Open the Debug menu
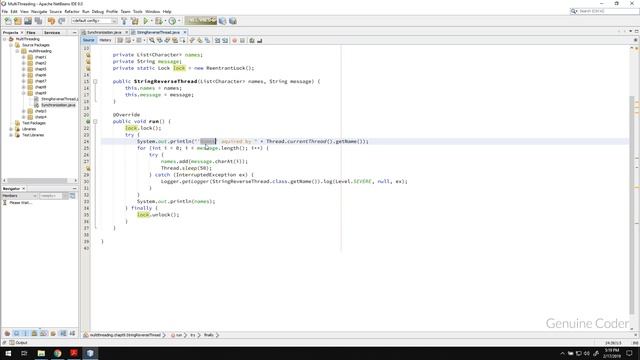This screenshot has width=640, height=360. [98, 11]
